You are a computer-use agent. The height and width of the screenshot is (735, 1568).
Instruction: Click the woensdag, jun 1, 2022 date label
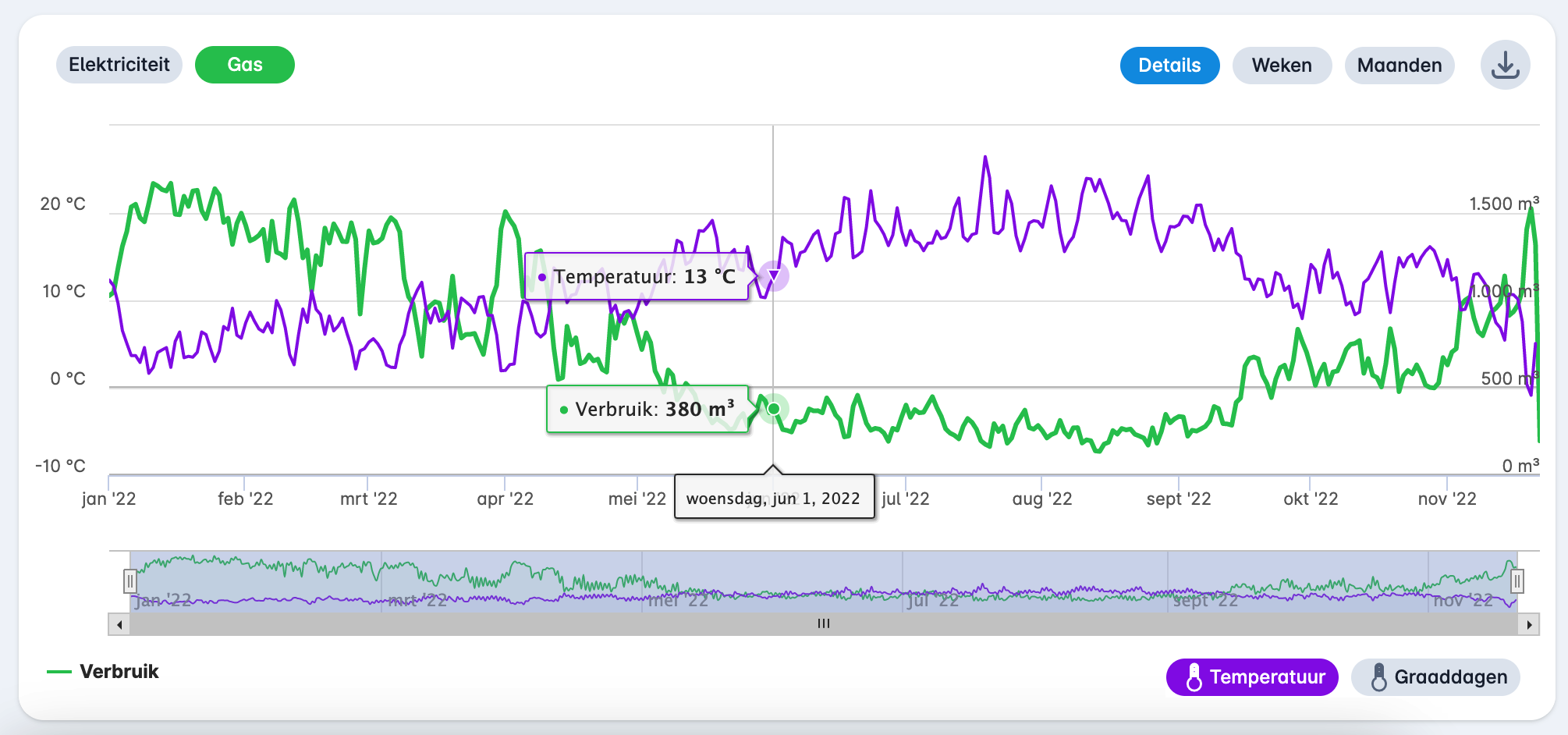(x=773, y=499)
